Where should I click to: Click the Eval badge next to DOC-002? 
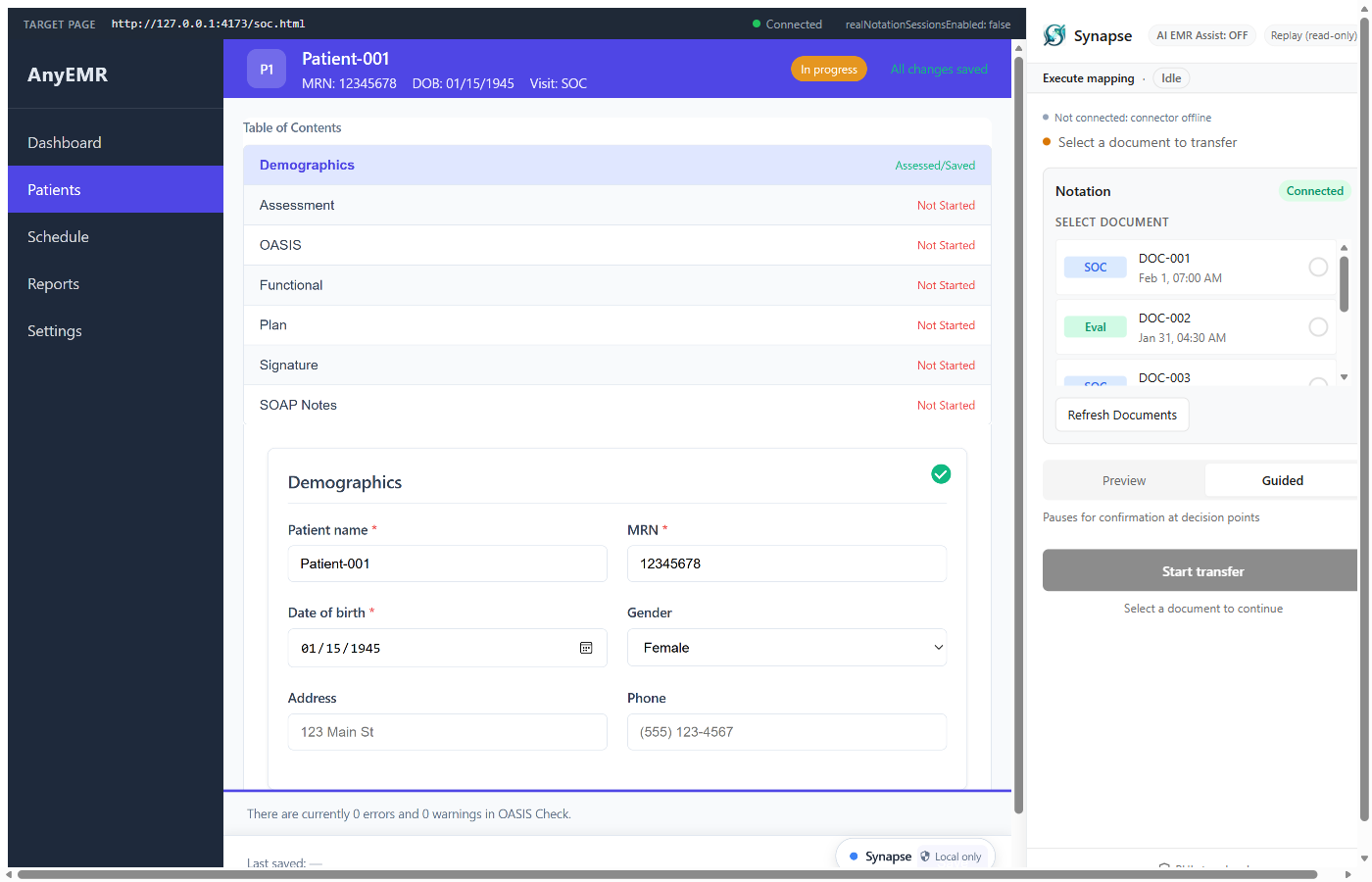(1095, 326)
